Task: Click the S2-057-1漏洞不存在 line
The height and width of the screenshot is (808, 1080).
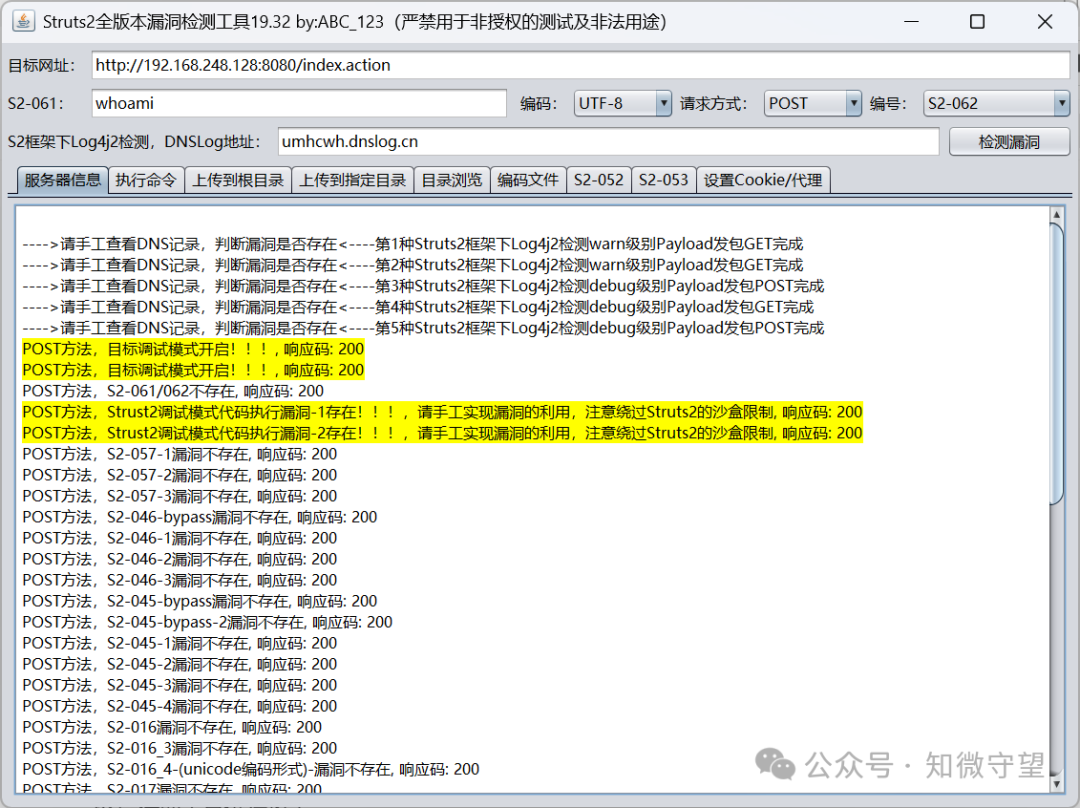Action: coord(180,455)
